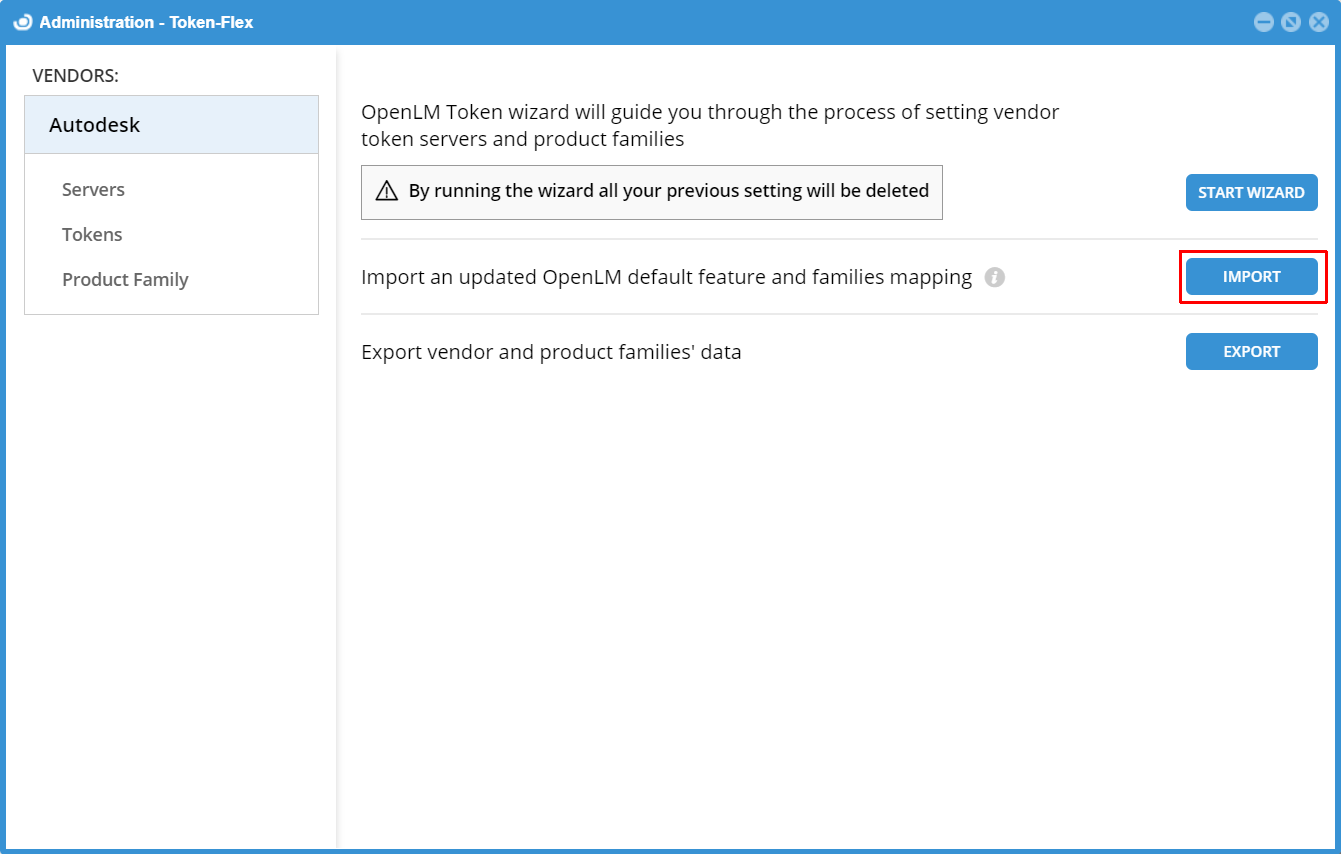Click the token wizard description text

click(710, 124)
